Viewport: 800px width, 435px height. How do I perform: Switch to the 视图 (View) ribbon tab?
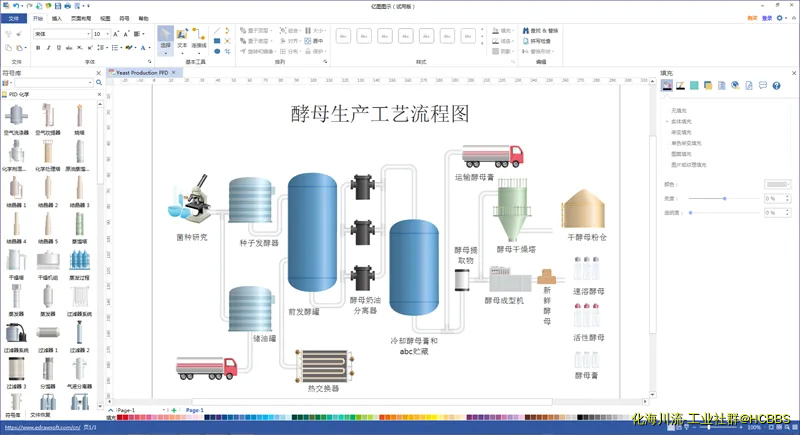pyautogui.click(x=105, y=18)
